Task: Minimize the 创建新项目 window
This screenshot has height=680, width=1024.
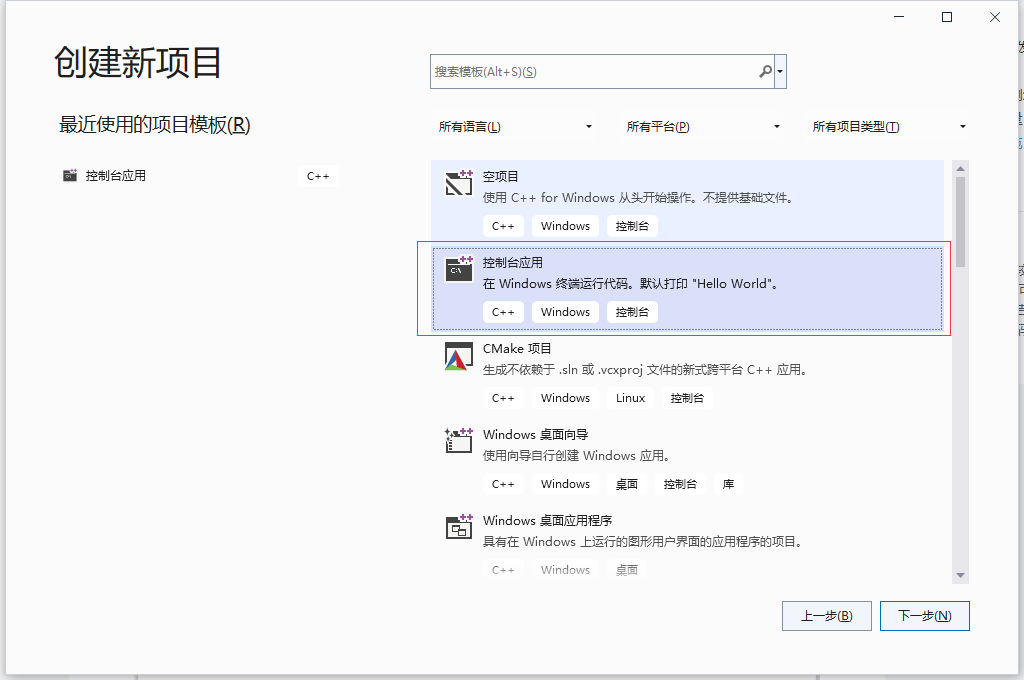Action: click(899, 17)
